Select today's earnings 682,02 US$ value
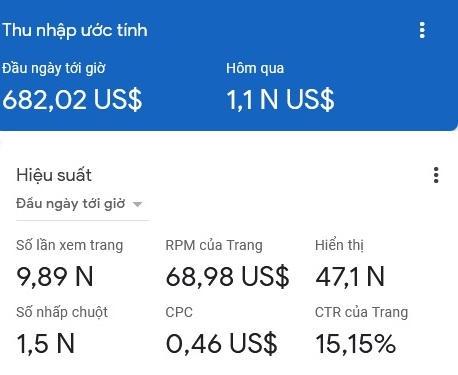Image resolution: width=458 pixels, height=375 pixels. tap(72, 99)
